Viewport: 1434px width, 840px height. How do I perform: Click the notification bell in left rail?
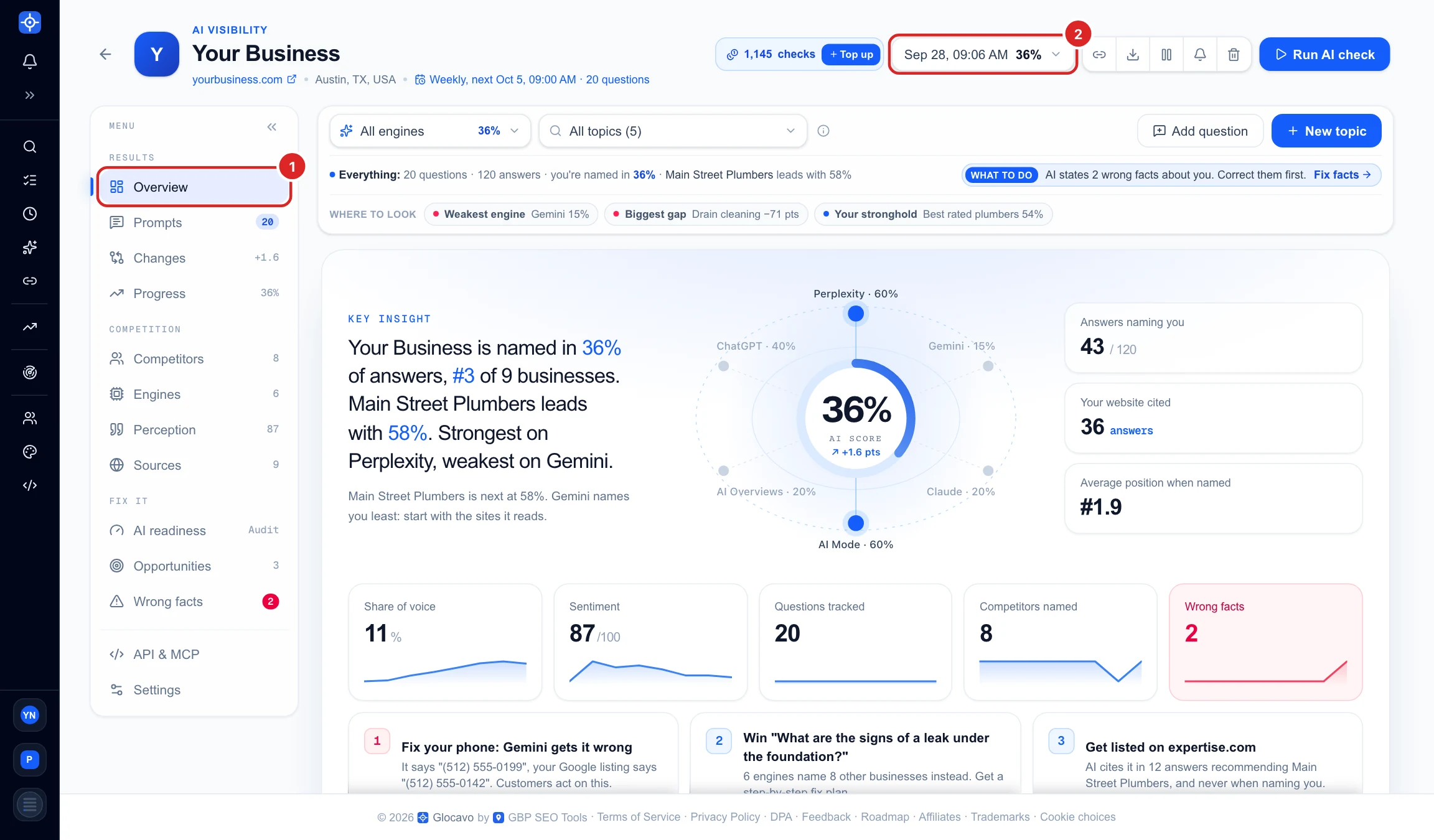pos(29,61)
